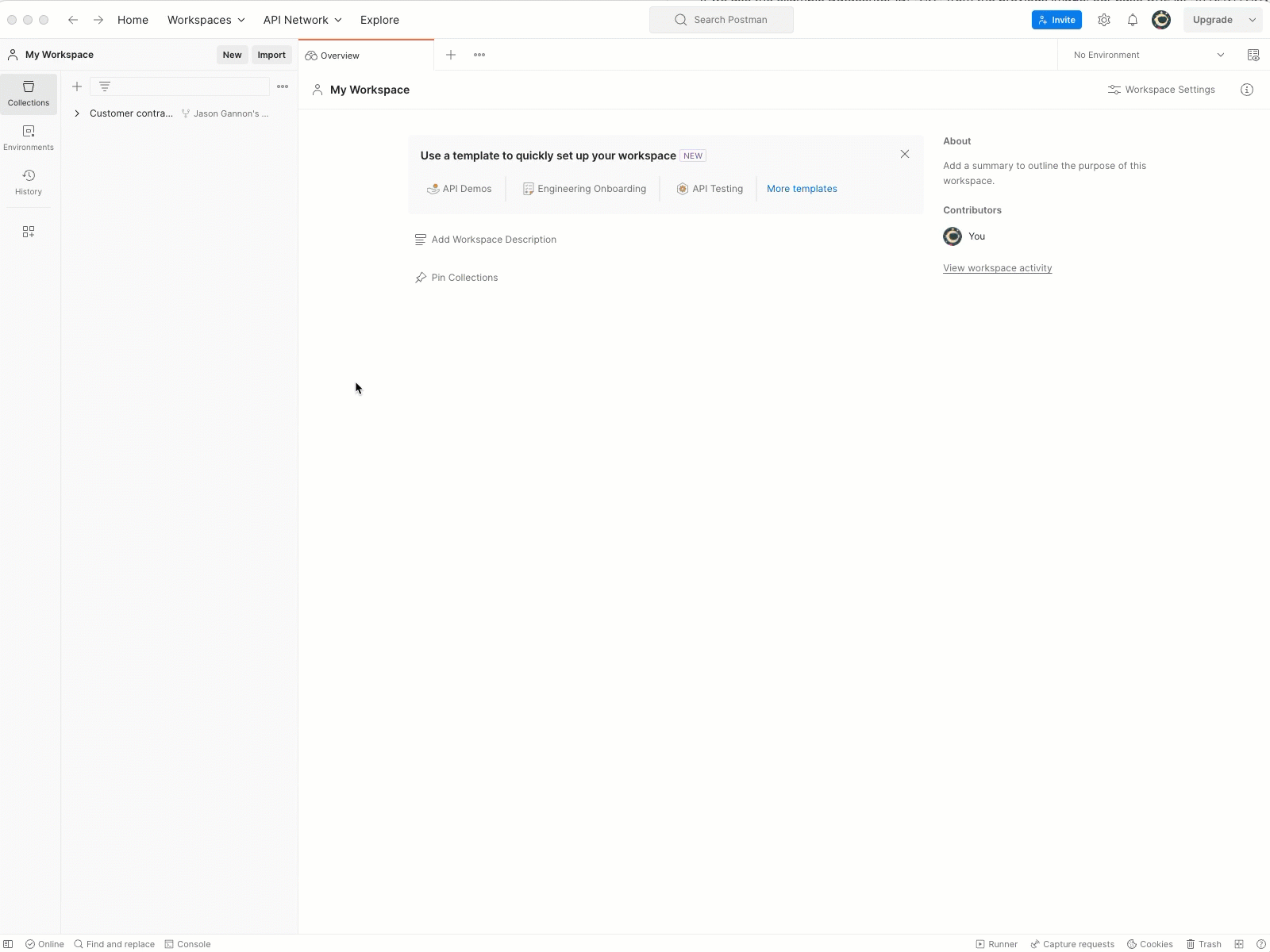Choose the API Demos template
This screenshot has height=952, width=1270.
click(x=460, y=189)
